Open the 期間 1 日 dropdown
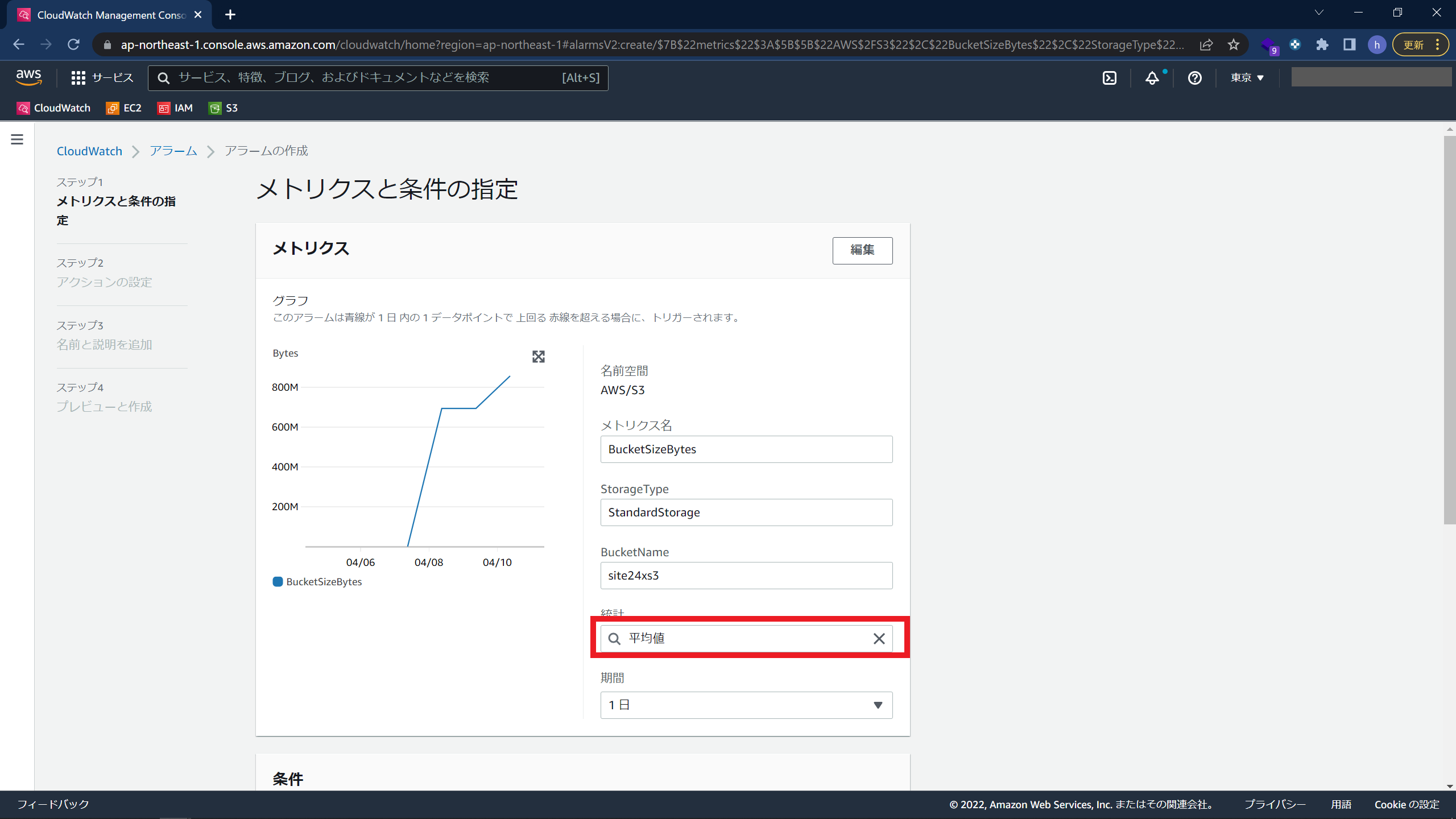The width and height of the screenshot is (1456, 819). pyautogui.click(x=746, y=705)
